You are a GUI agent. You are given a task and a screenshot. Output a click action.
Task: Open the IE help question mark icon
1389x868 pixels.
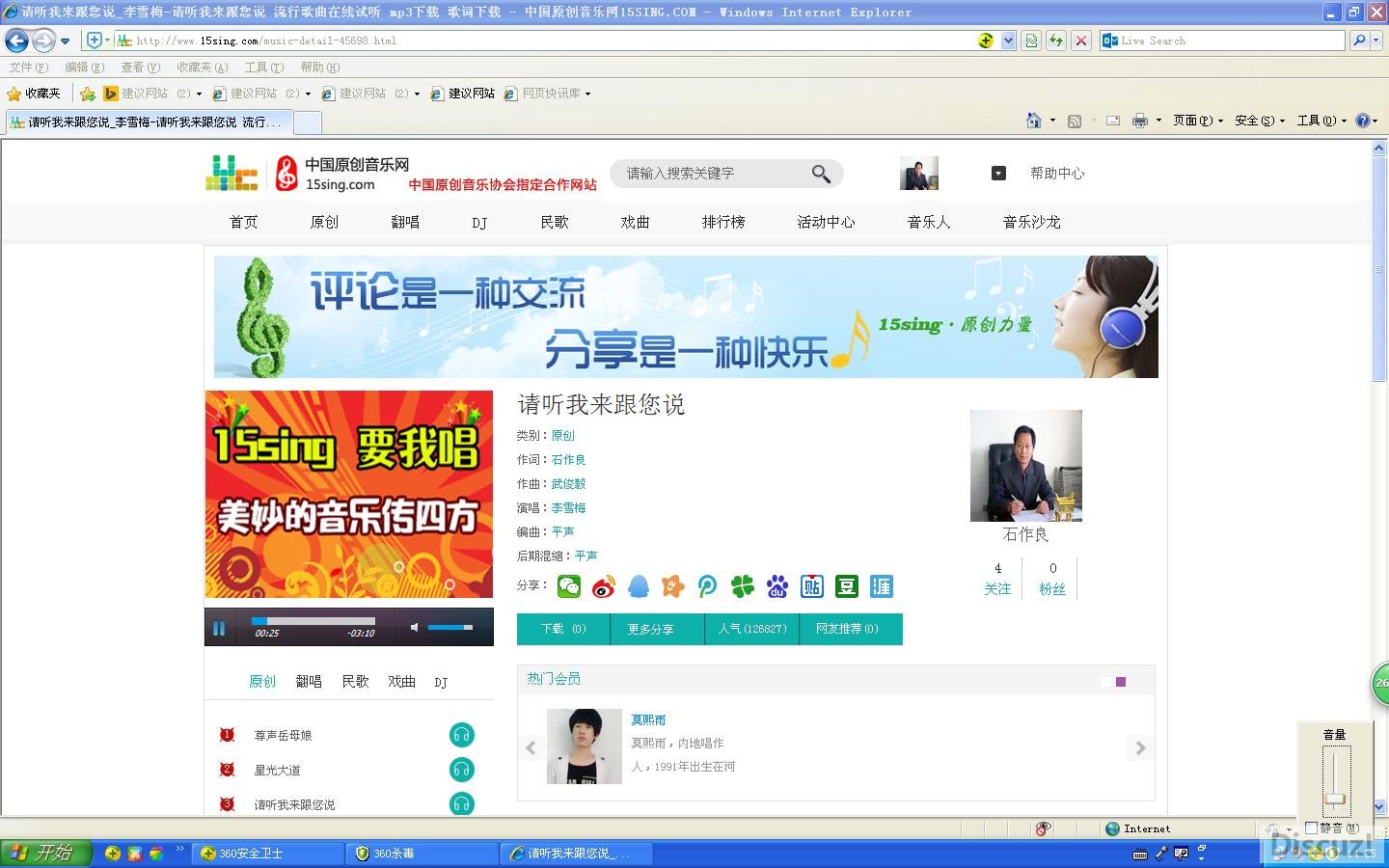coord(1362,121)
